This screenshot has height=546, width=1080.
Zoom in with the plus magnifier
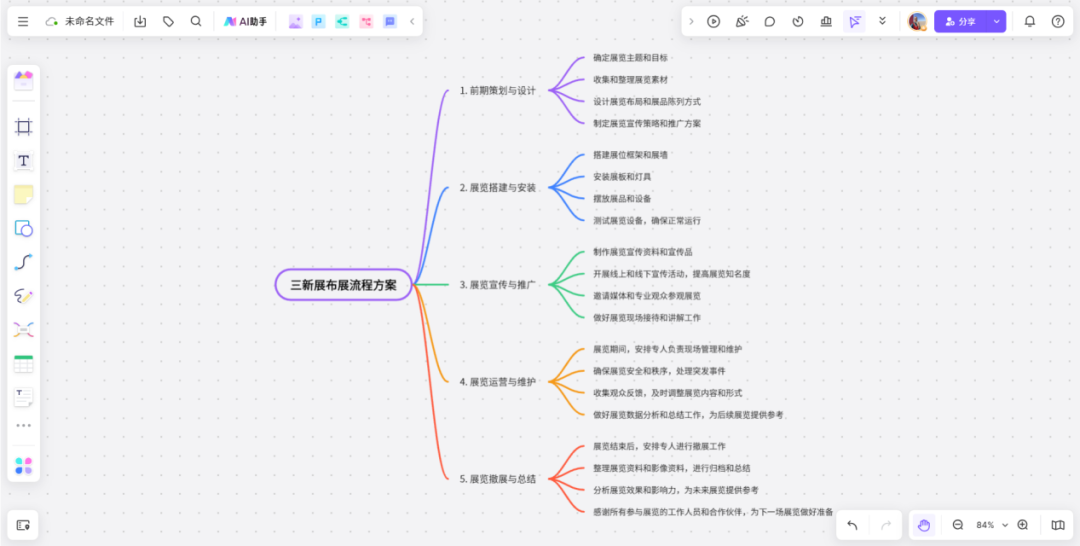(1023, 525)
